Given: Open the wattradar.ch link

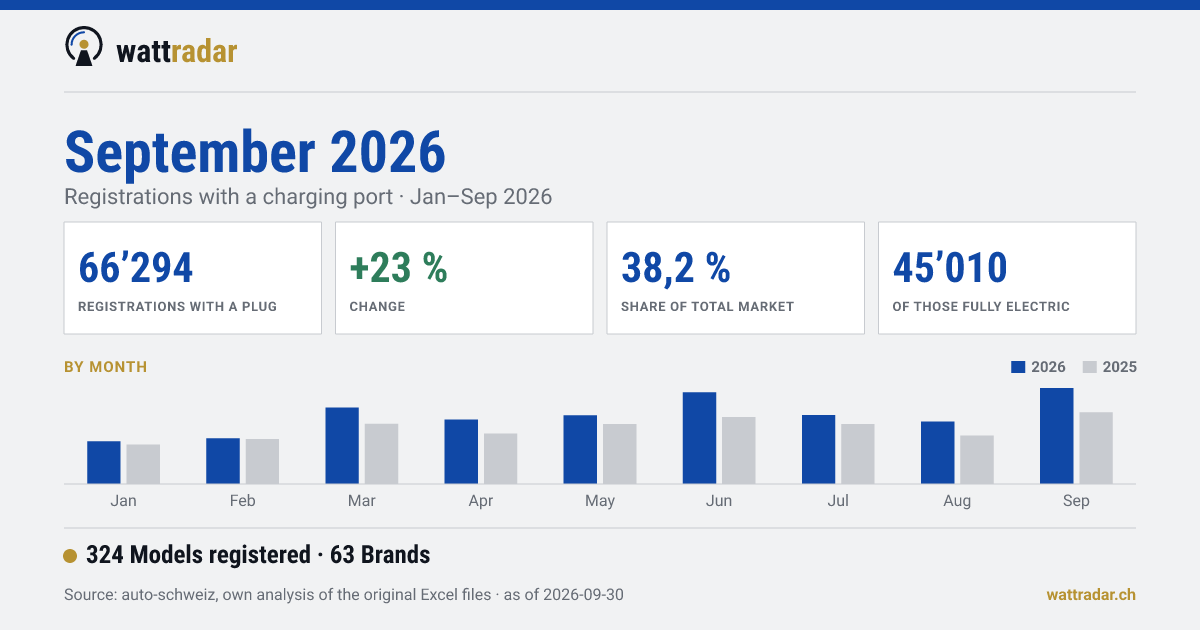Looking at the screenshot, I should coord(1091,595).
